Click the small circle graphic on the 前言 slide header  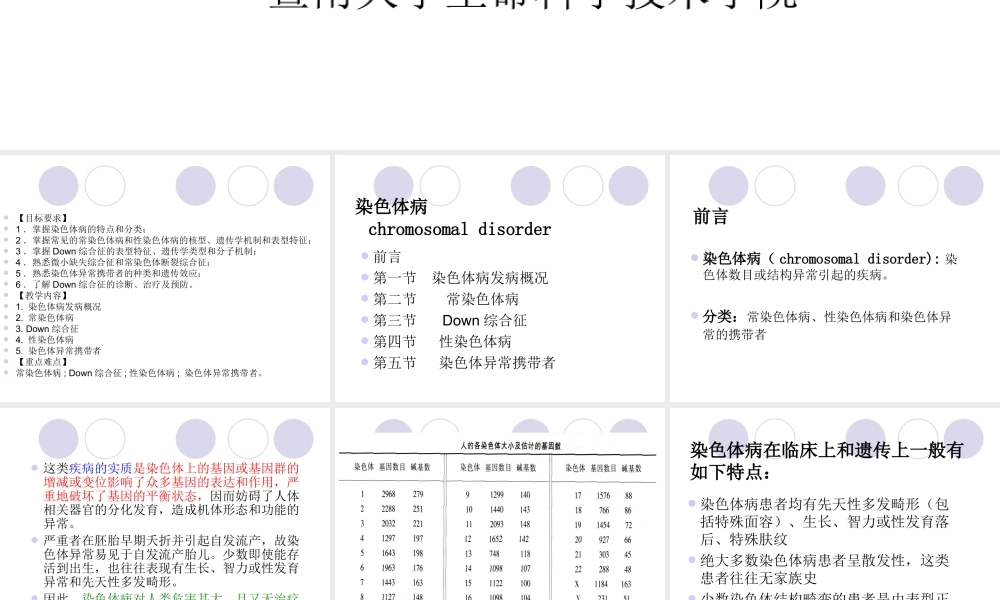(728, 186)
